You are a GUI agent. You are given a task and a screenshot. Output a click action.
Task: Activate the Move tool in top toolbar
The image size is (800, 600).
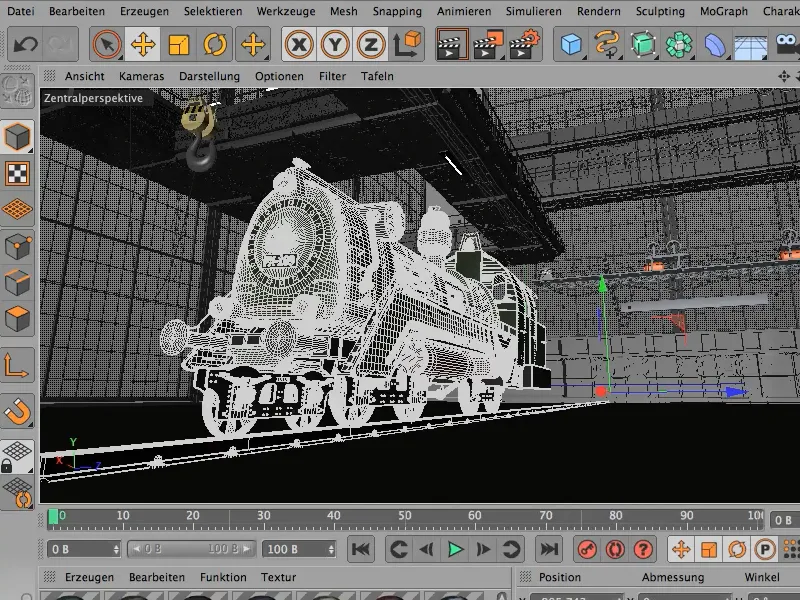coord(143,44)
